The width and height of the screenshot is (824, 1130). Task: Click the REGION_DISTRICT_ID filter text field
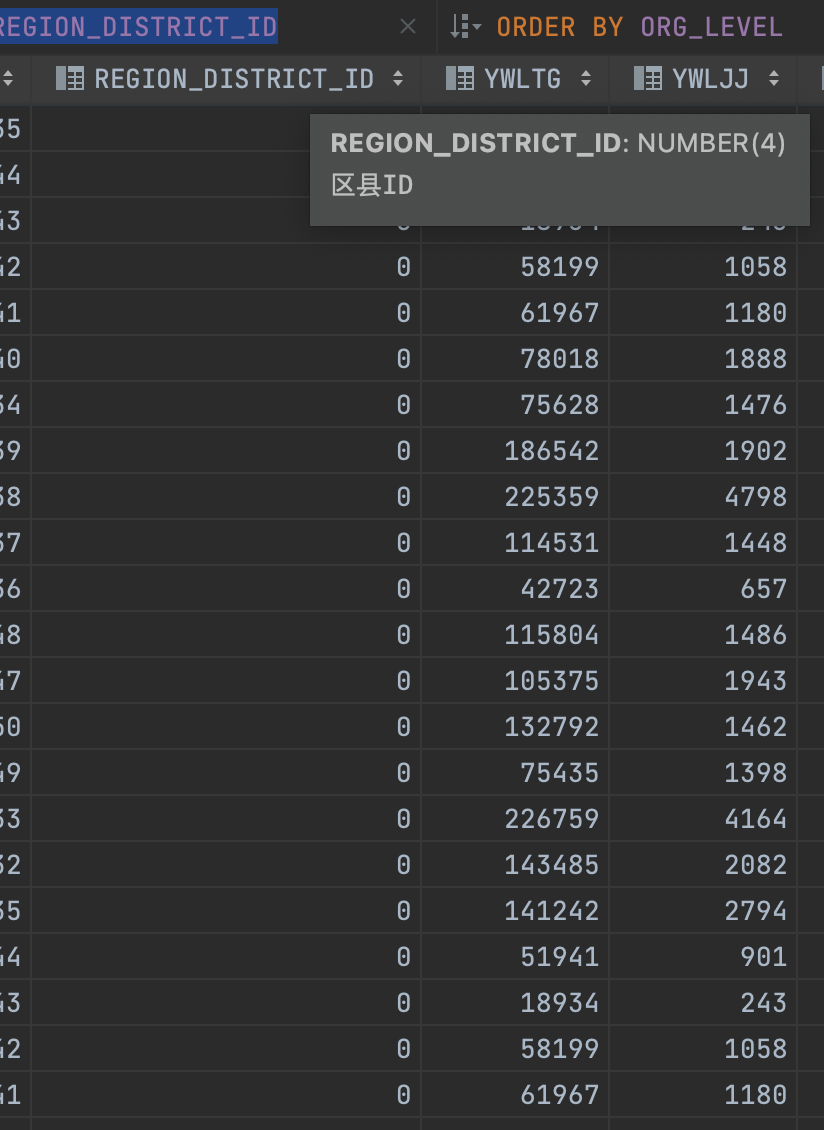click(x=138, y=27)
